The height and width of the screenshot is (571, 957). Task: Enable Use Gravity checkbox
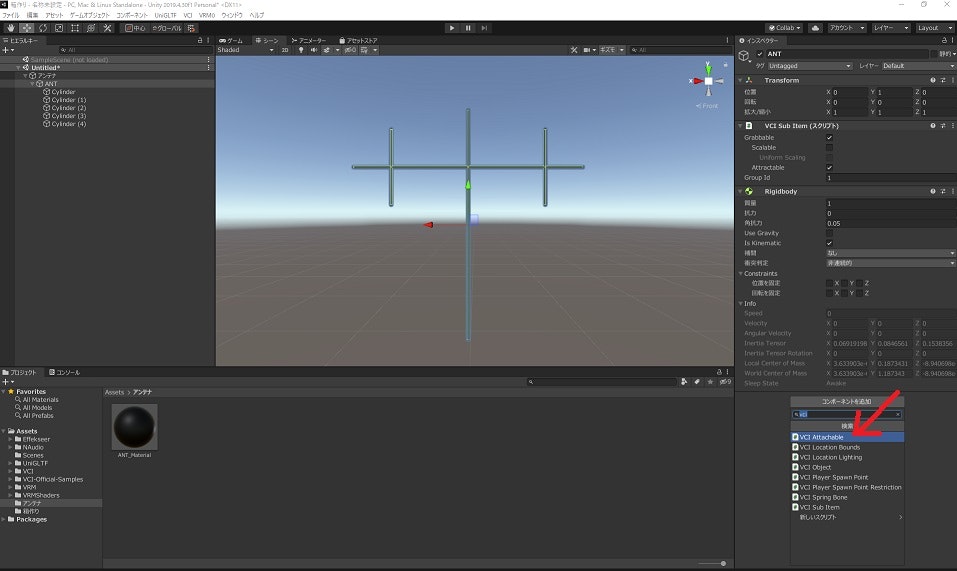tap(829, 233)
